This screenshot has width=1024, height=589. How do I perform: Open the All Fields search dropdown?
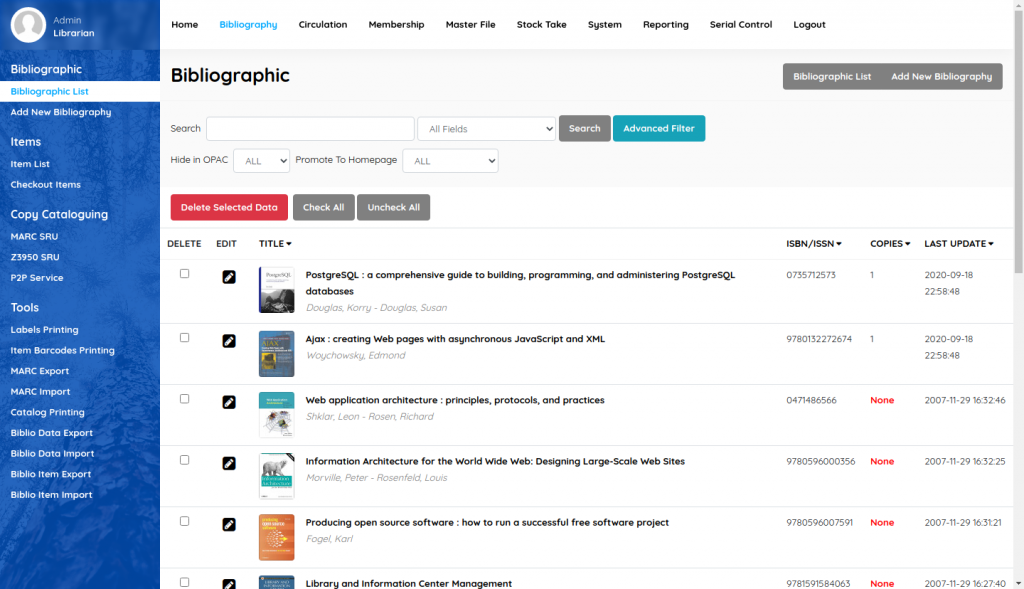486,129
